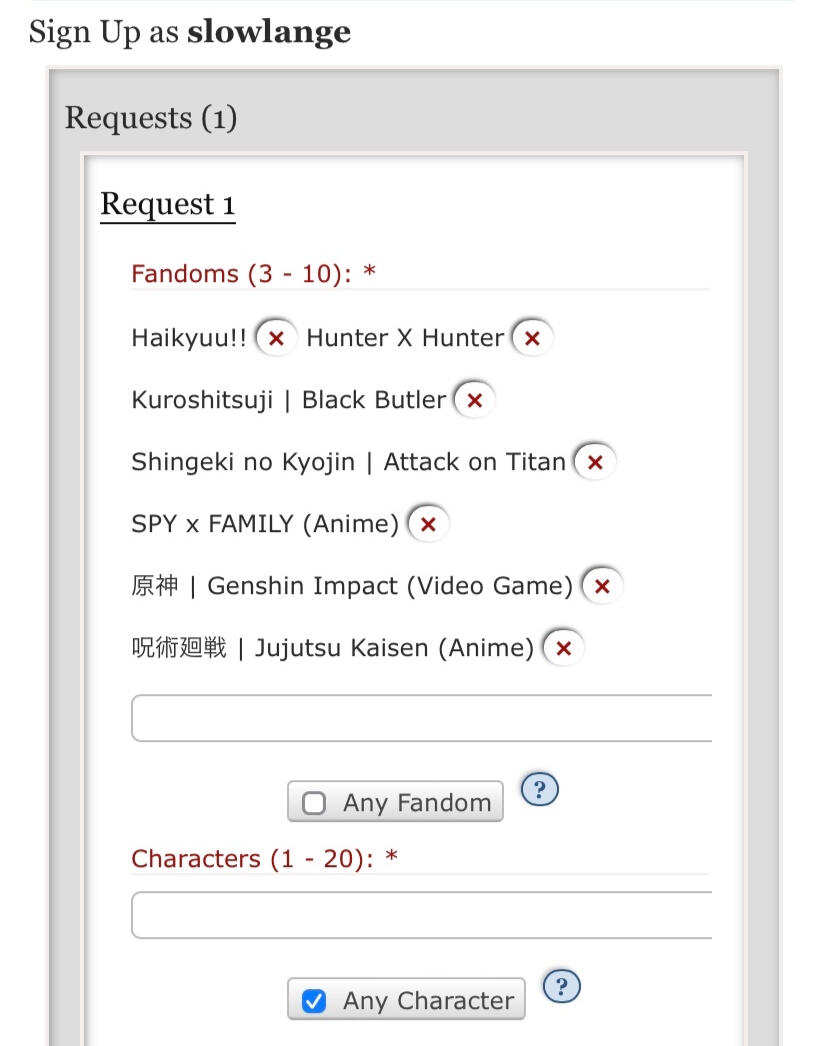Remove Shingeki no Kyojin fandom tag

[595, 462]
